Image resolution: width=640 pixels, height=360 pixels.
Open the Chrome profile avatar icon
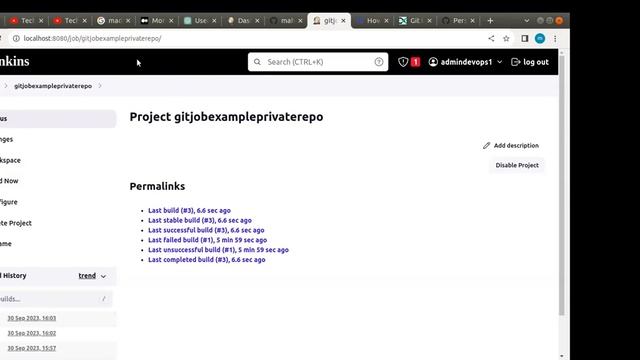pyautogui.click(x=540, y=38)
